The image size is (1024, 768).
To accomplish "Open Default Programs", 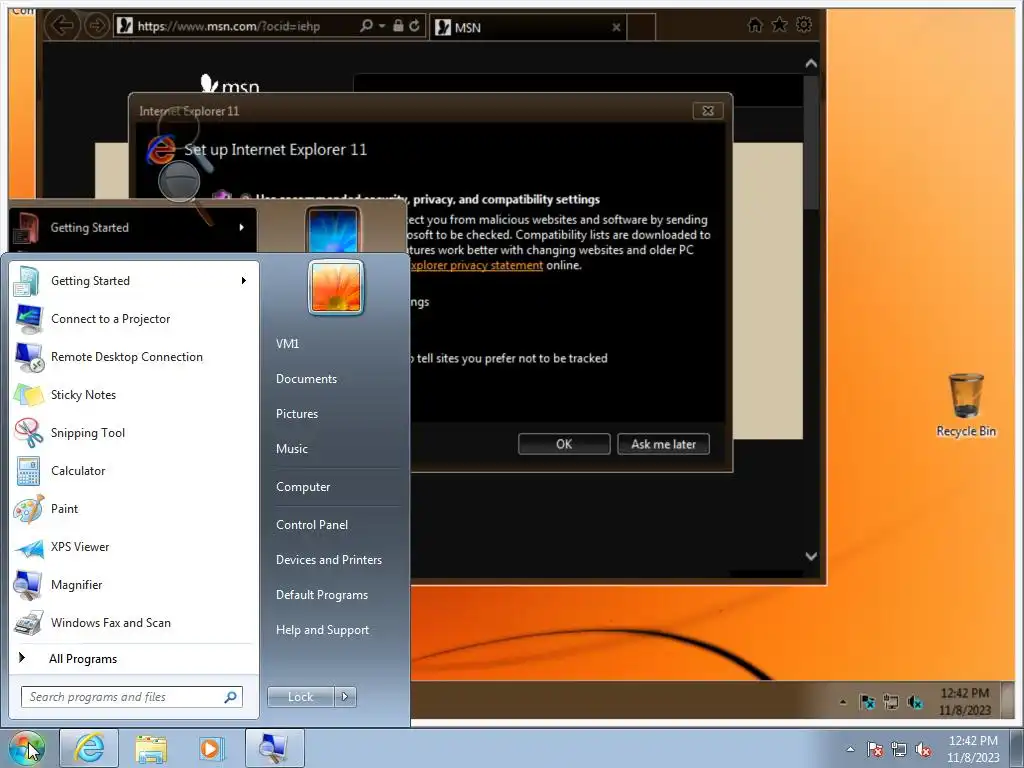I will [322, 595].
